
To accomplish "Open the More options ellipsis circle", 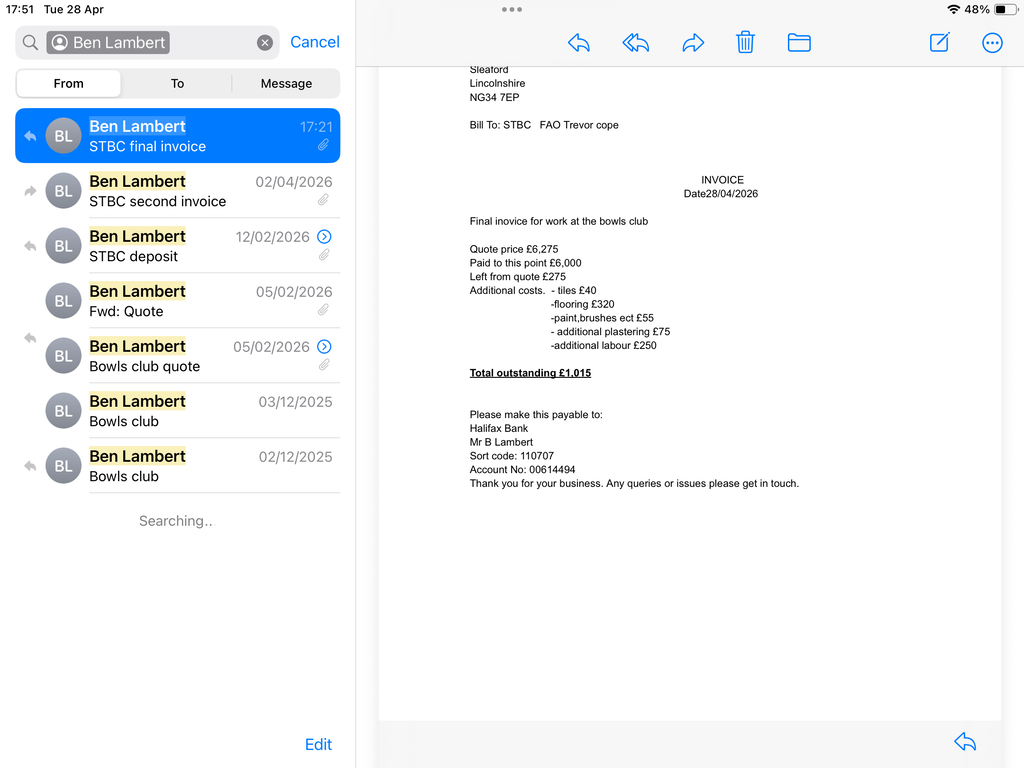I will [992, 43].
